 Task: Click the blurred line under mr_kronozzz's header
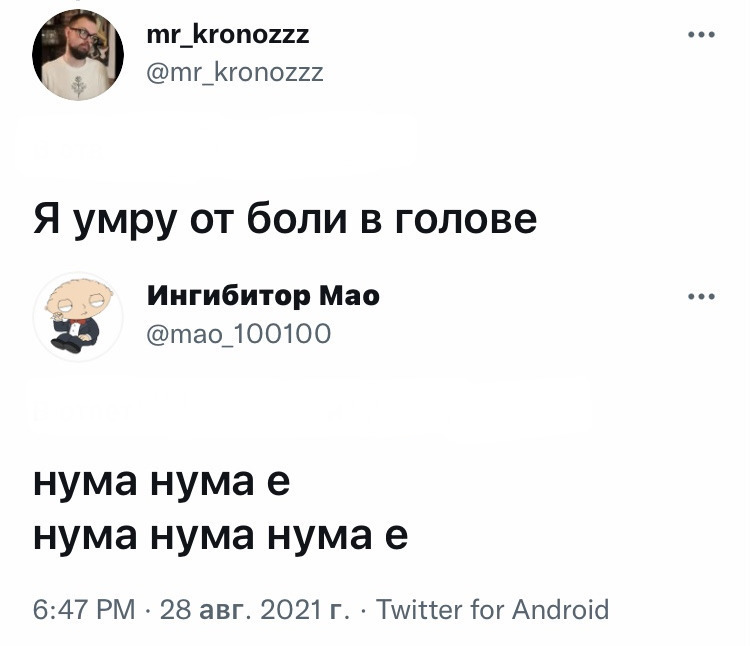tap(215, 145)
